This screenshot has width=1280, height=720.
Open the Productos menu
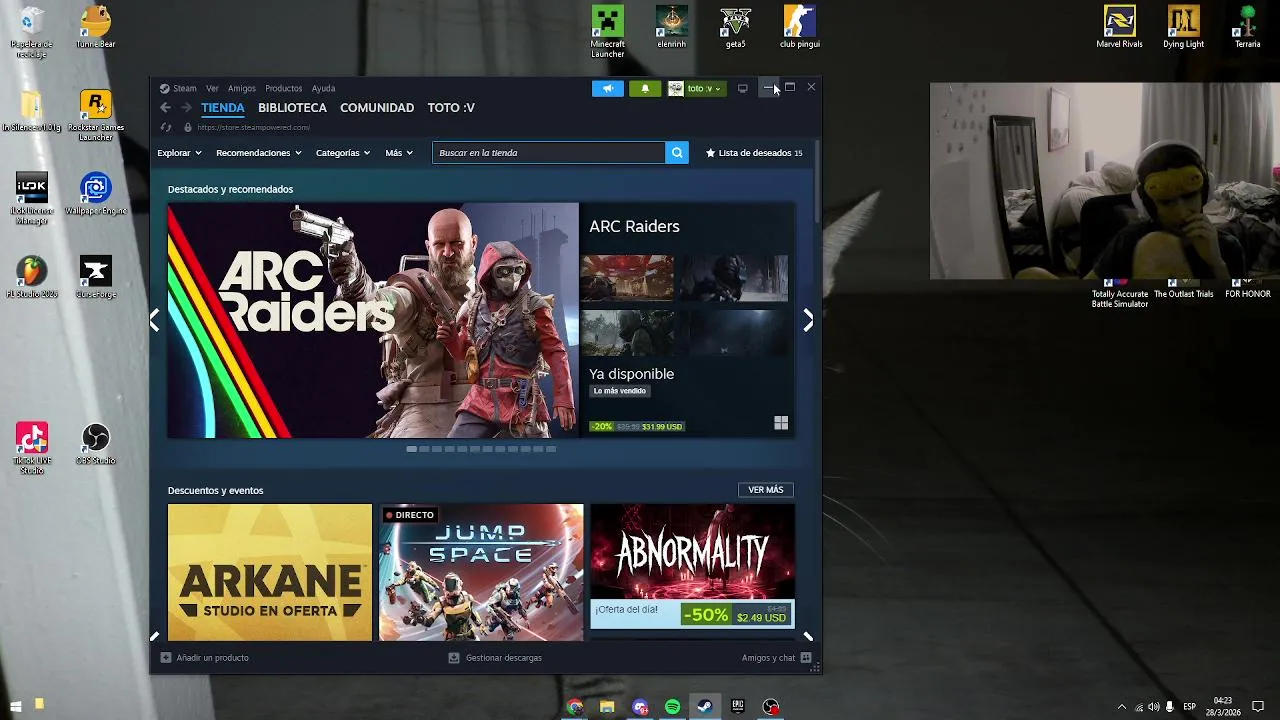click(x=283, y=88)
